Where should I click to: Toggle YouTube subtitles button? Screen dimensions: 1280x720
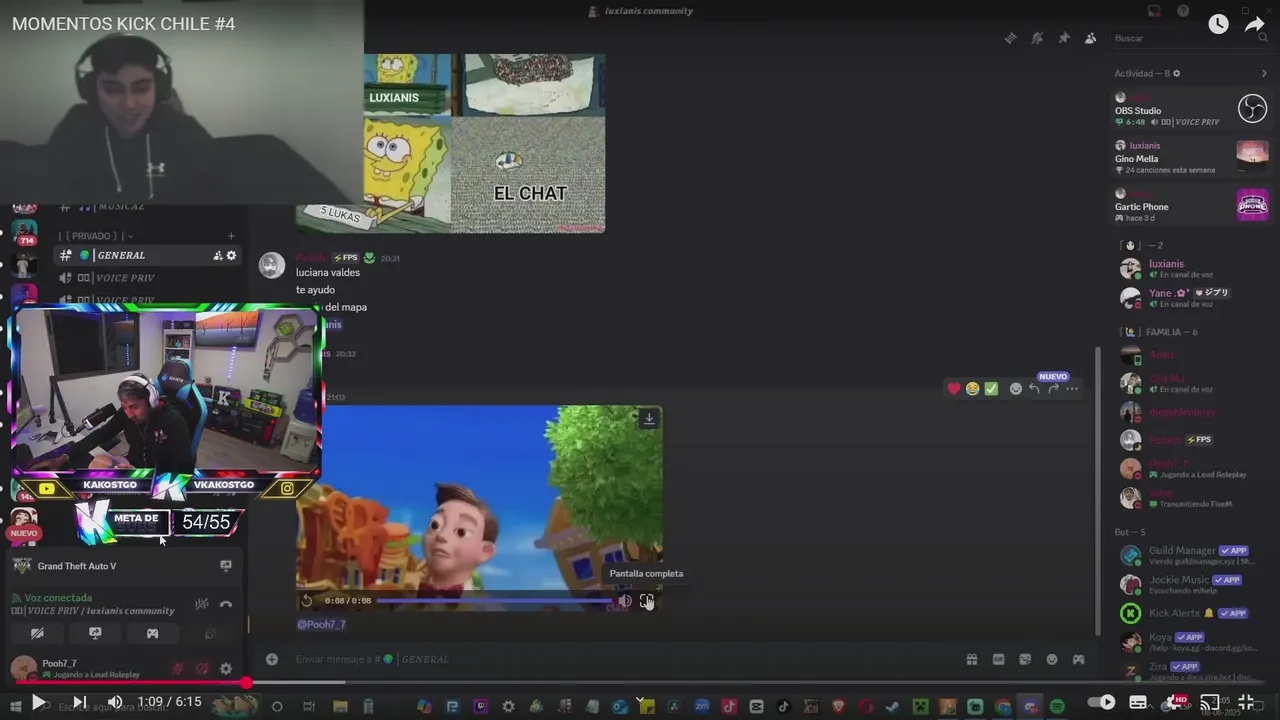point(1138,702)
